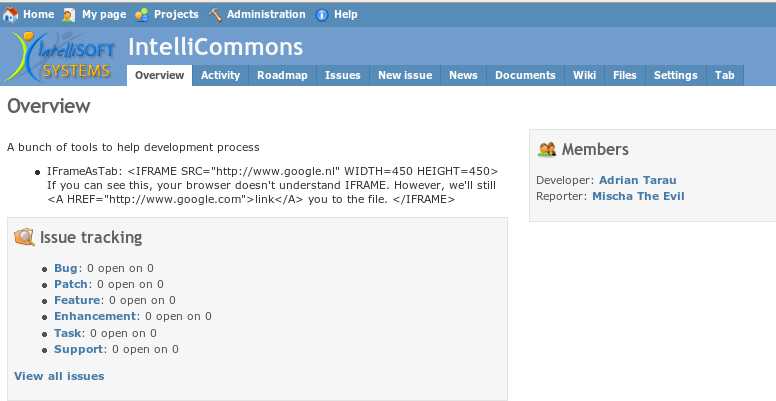
Task: Click the Issue tracking magnifier icon
Action: pos(24,238)
